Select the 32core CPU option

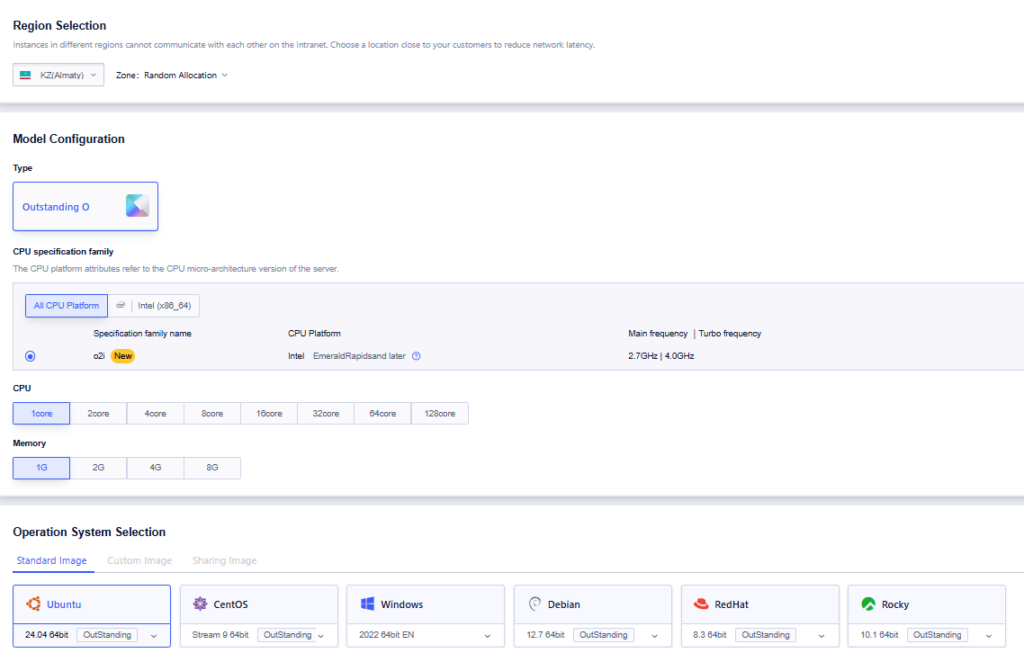point(326,413)
